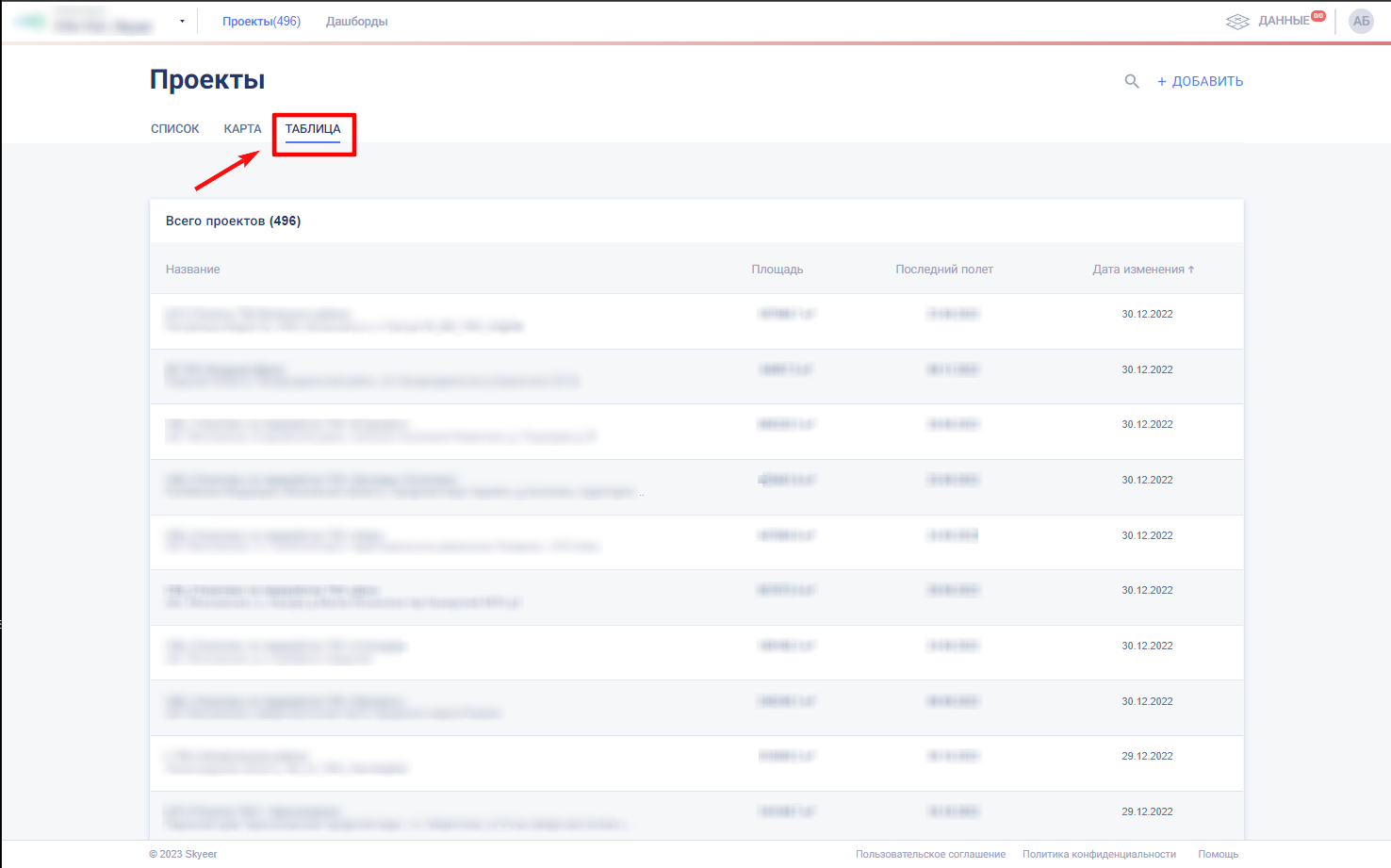Click the Помощь footer link

pos(1218,854)
